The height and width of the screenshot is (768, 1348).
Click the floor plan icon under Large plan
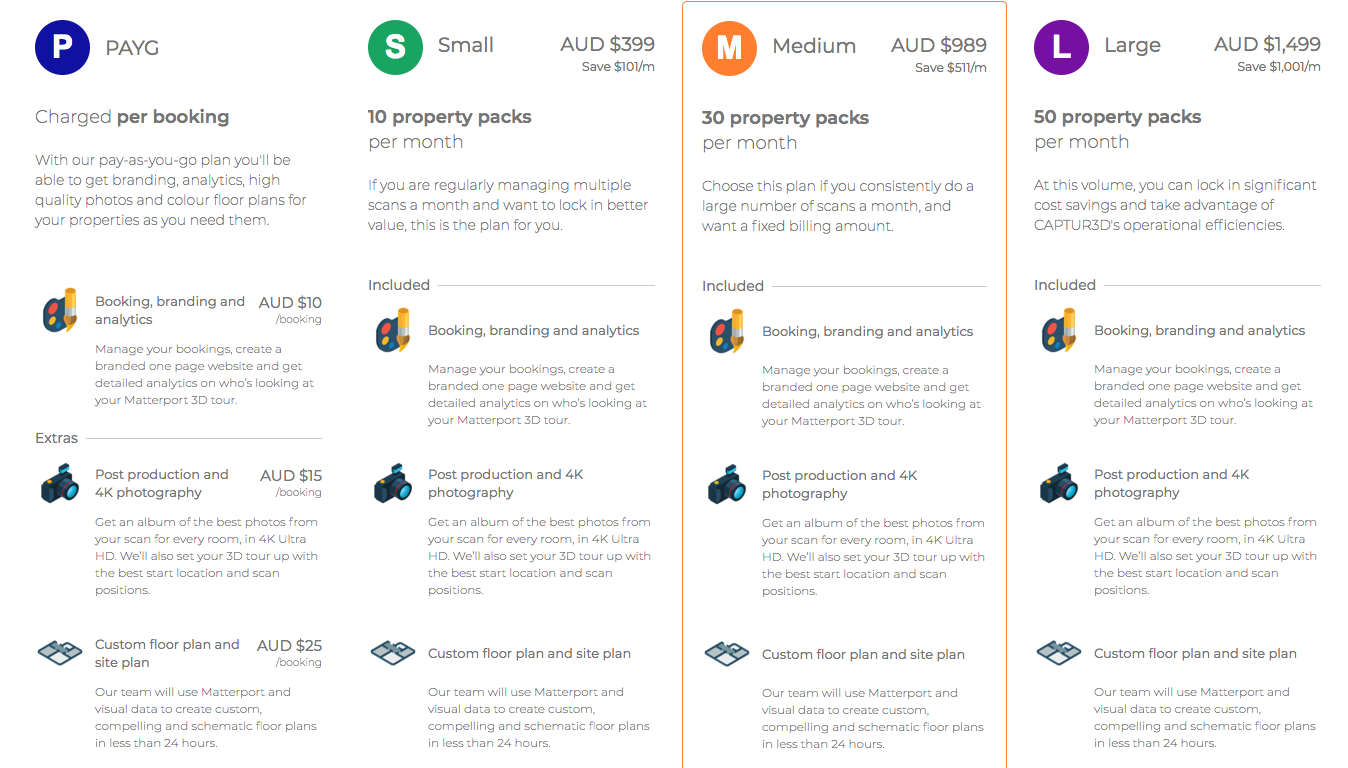[1059, 653]
